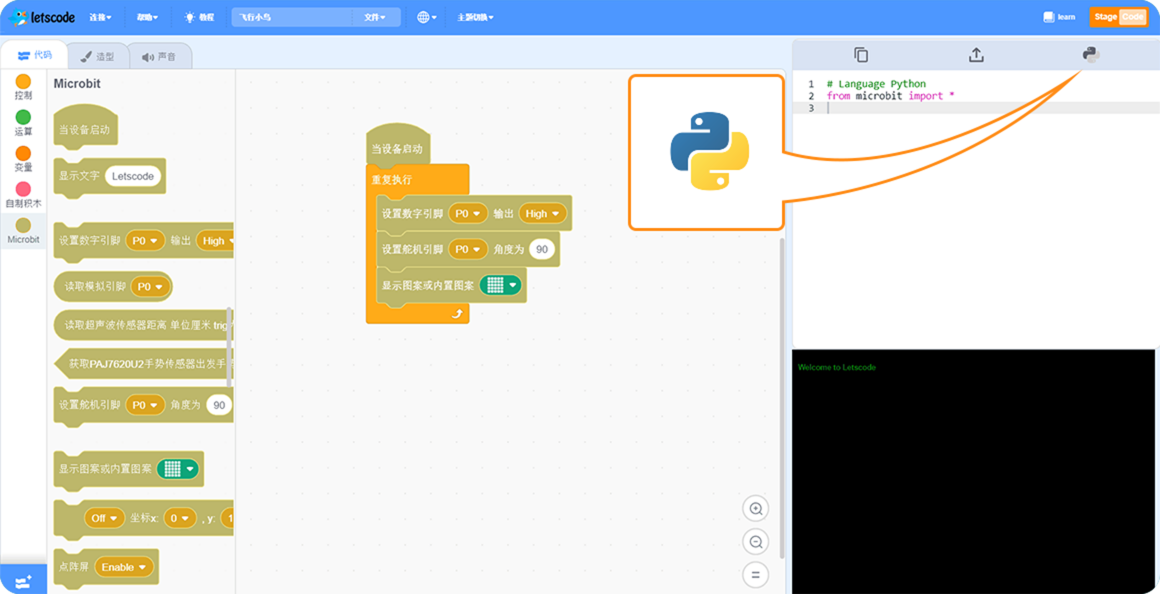1160x594 pixels.
Task: Open High dropdown in palette 设置数字引脚 block
Action: [217, 240]
